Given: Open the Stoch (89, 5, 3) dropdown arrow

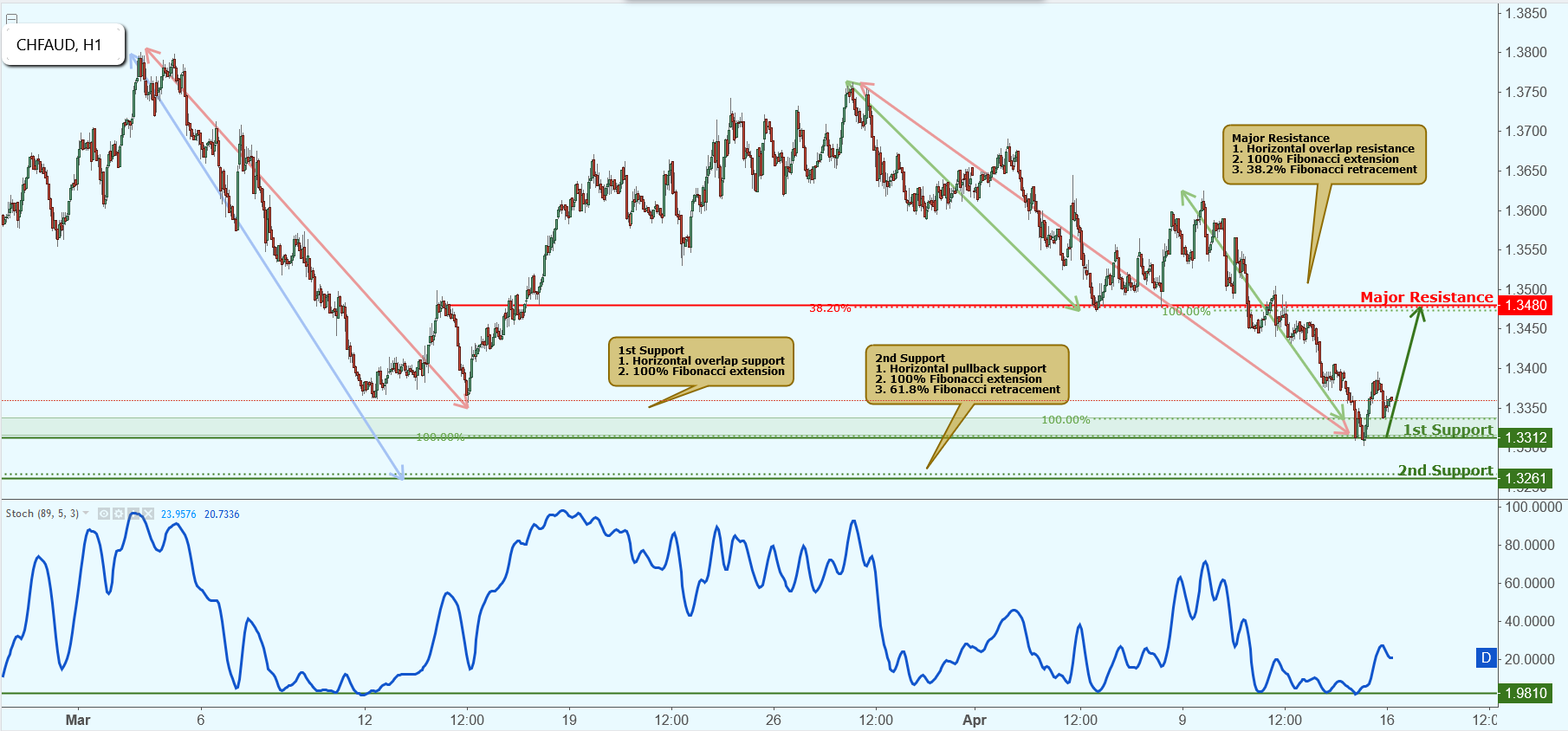Looking at the screenshot, I should [86, 513].
